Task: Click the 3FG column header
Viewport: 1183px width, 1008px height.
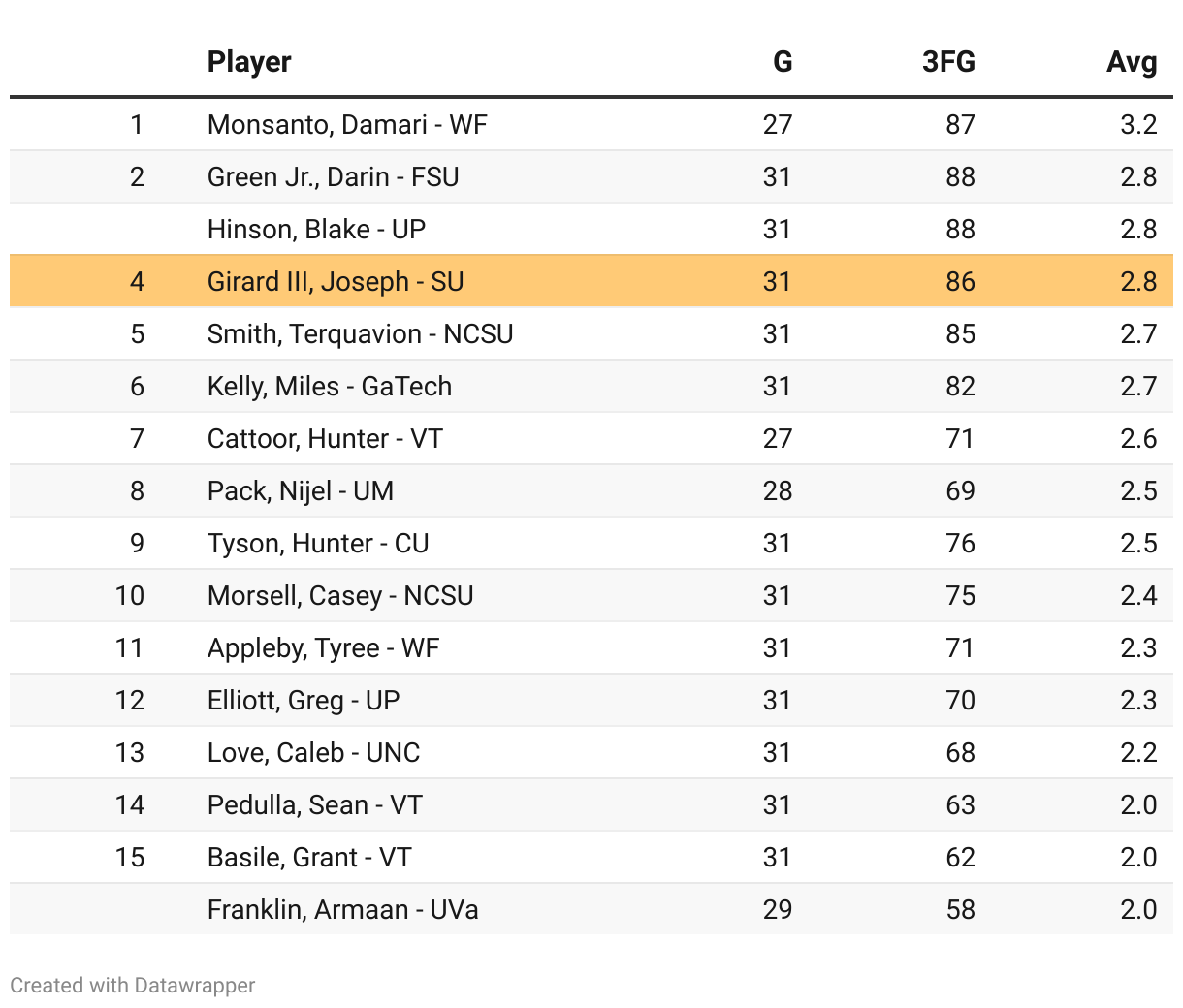Action: [948, 62]
